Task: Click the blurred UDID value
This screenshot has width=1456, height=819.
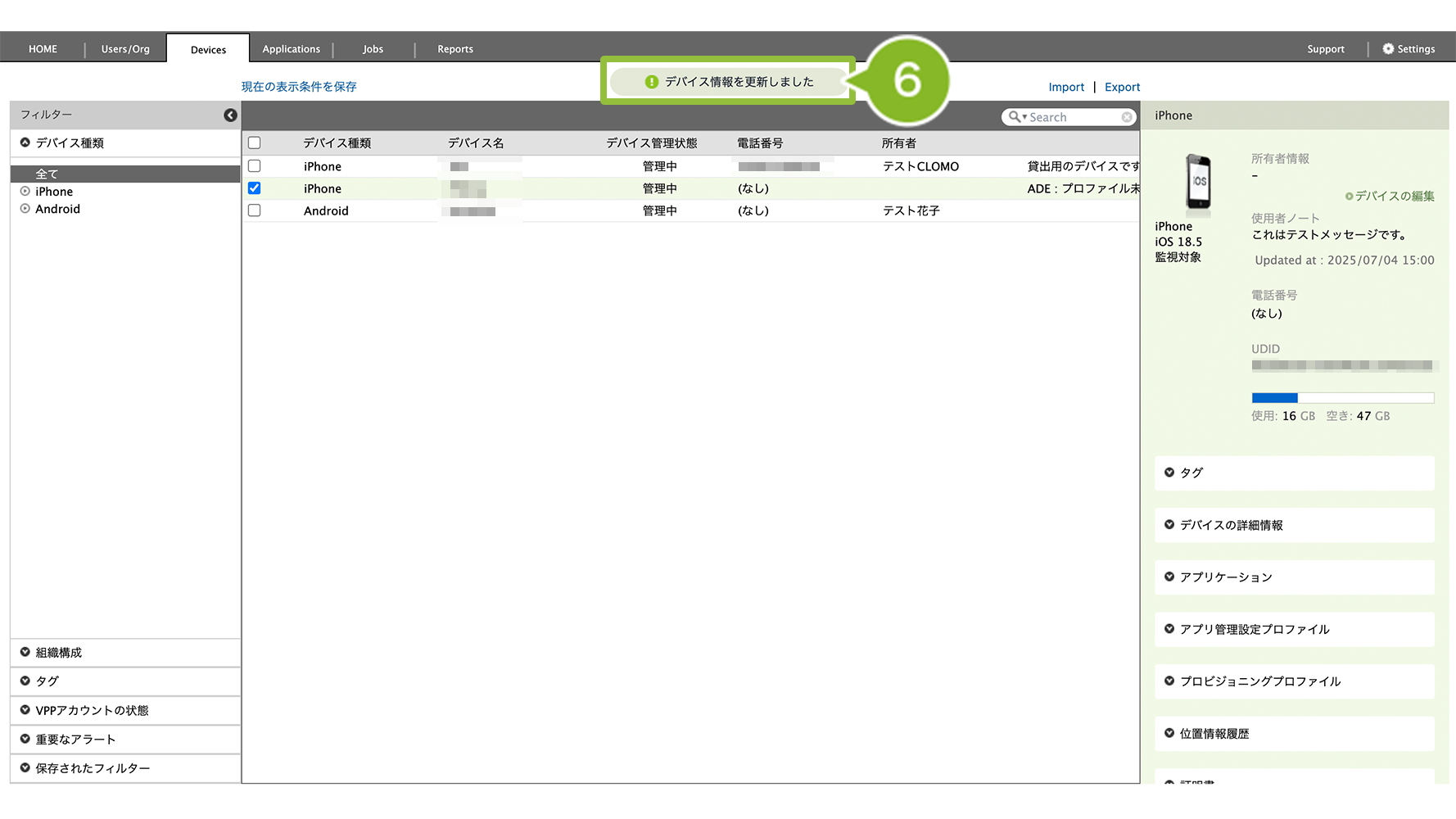Action: 1343,365
